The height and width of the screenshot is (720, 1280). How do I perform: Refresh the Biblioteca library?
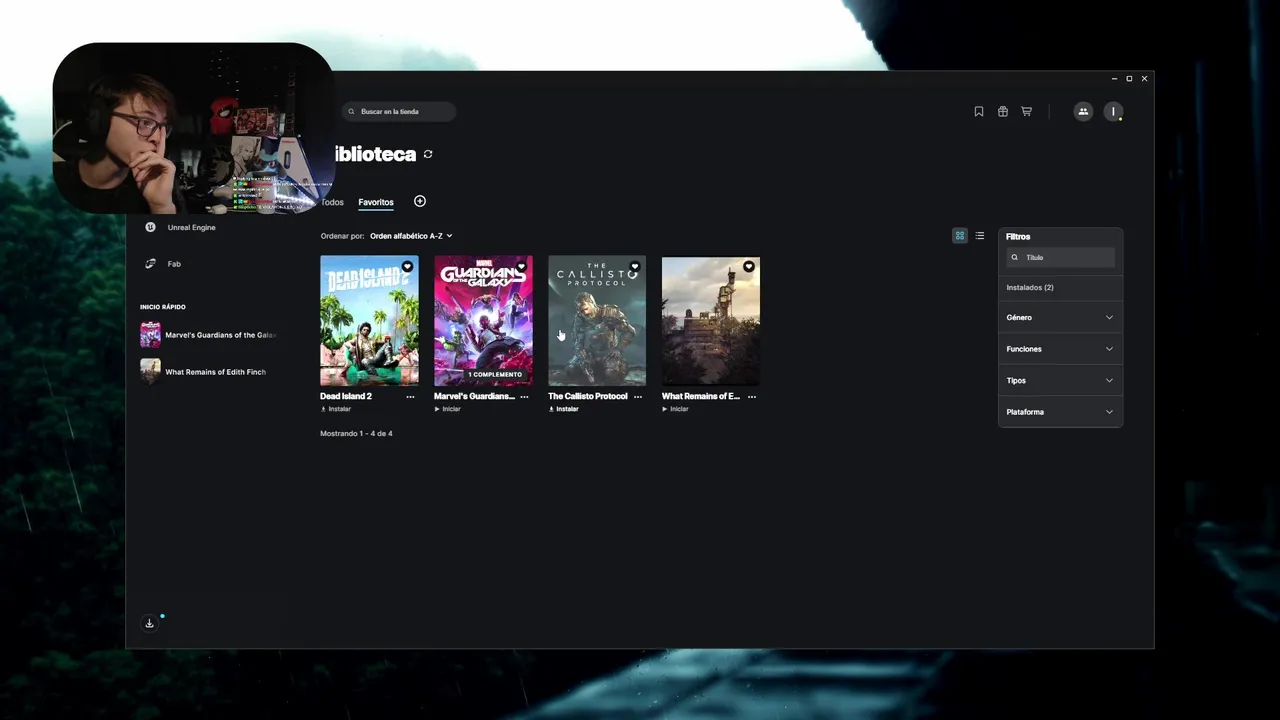(x=428, y=154)
